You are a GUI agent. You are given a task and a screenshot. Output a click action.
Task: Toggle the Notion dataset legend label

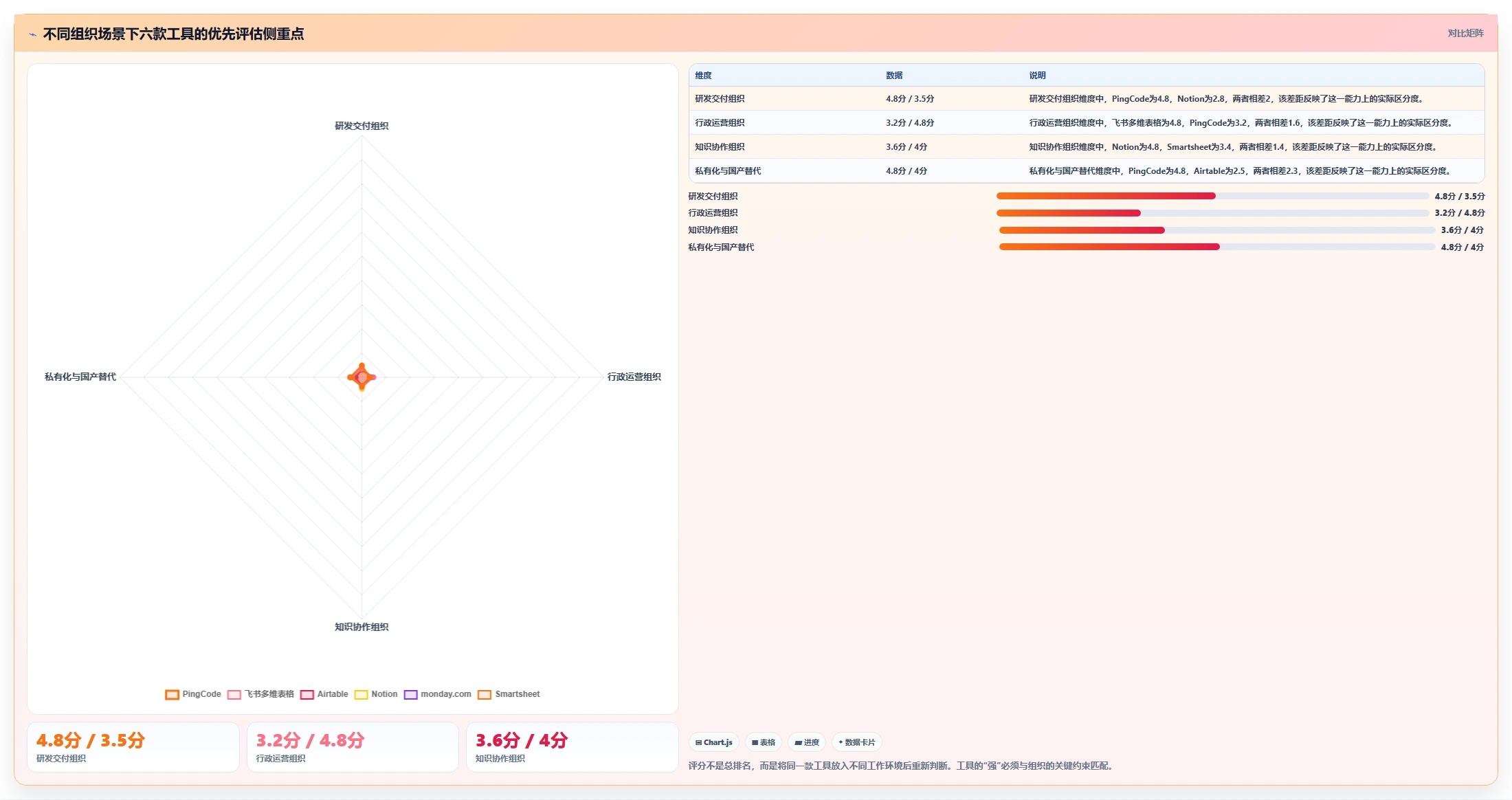384,694
